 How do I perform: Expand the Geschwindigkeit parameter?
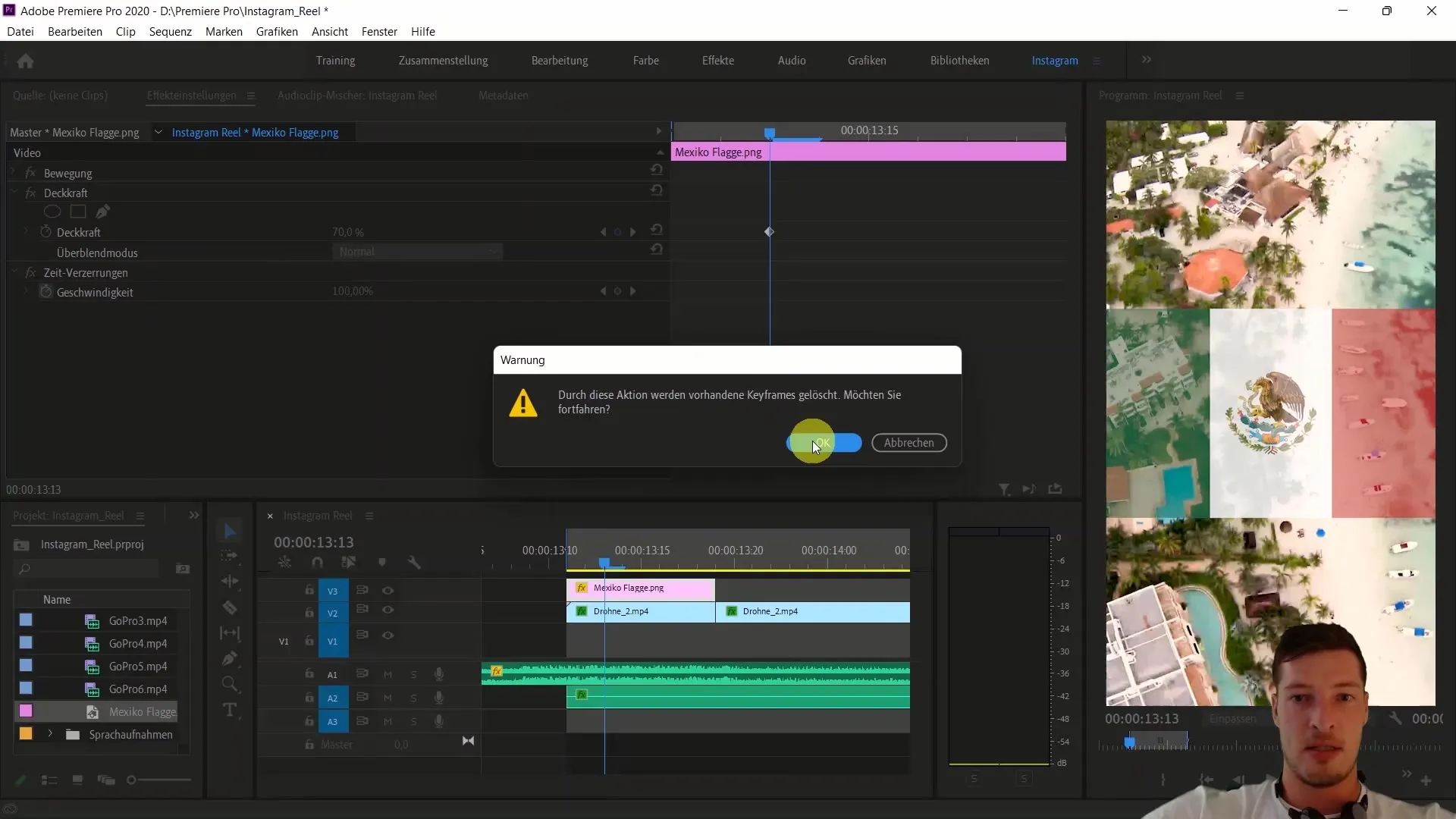26,291
